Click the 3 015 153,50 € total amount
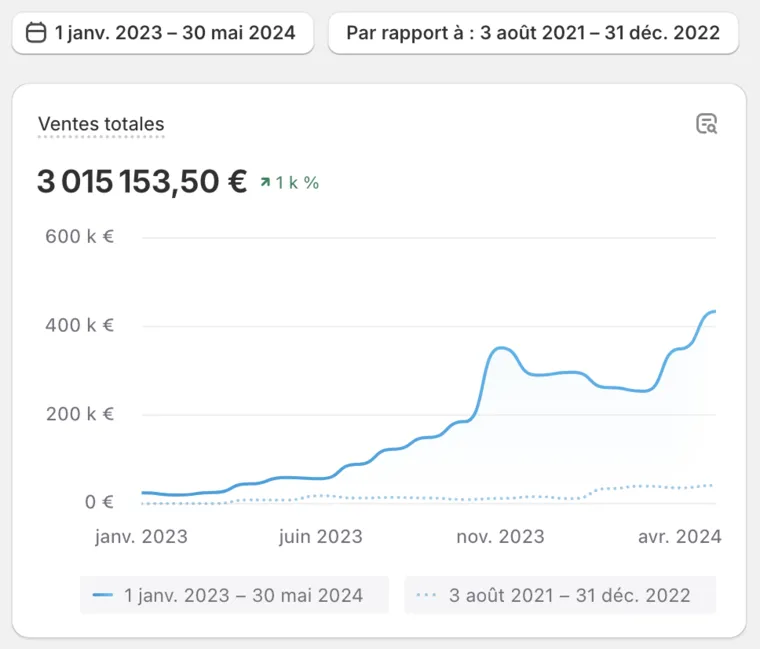The height and width of the screenshot is (649, 760). [142, 182]
